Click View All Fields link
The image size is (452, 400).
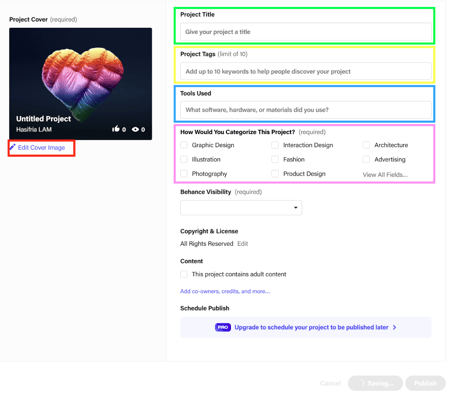[x=385, y=175]
